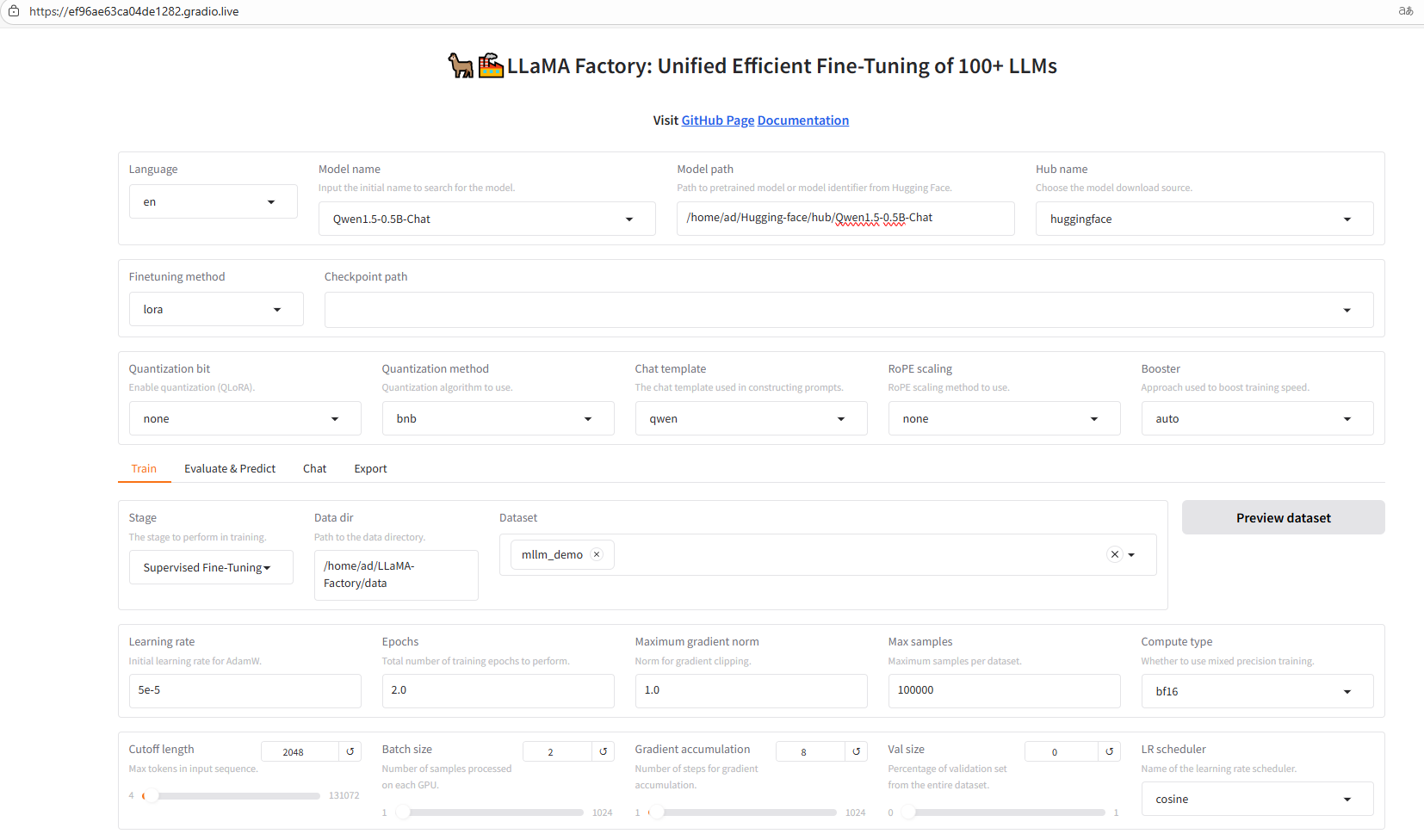Open the RoPE scaling dropdown
Screen dimensions: 1424x840
[1004, 418]
